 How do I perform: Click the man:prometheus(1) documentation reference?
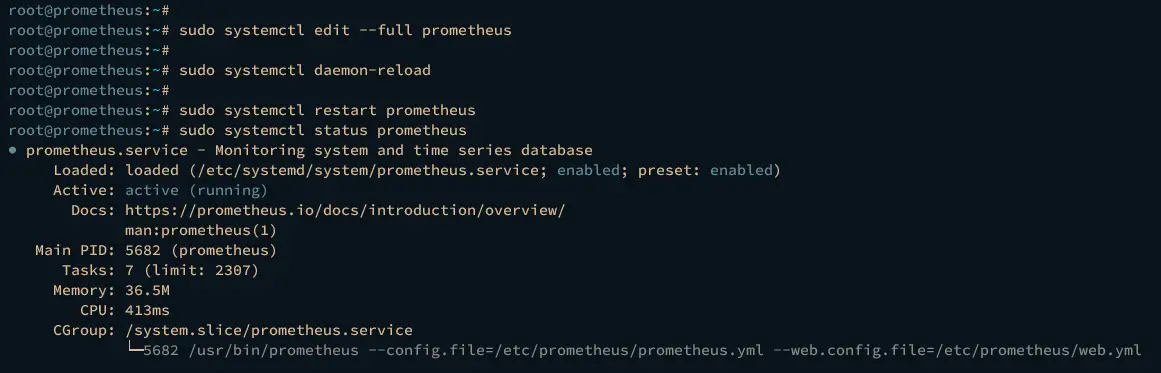tap(201, 230)
